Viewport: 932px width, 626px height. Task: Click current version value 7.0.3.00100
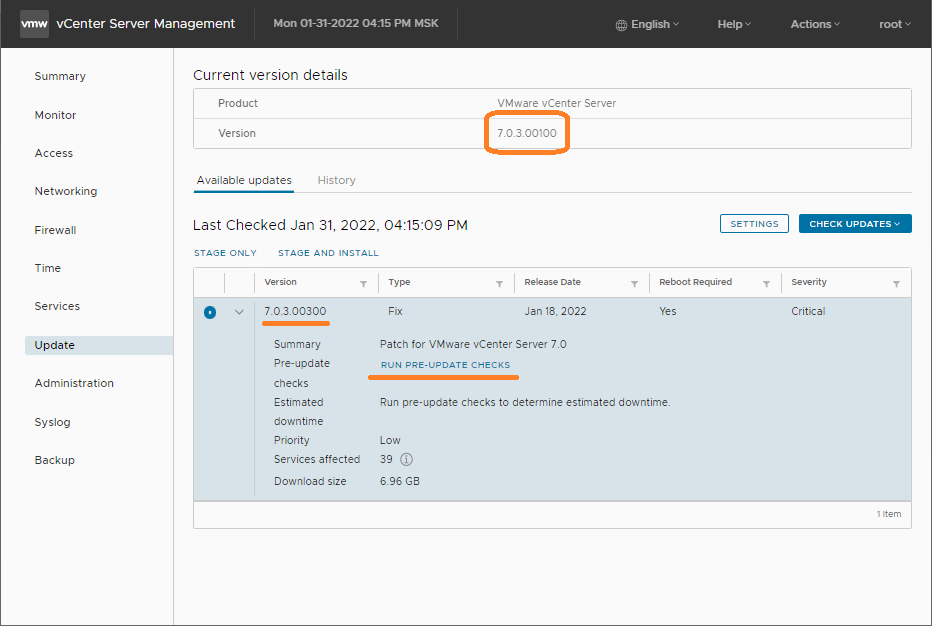tap(527, 133)
